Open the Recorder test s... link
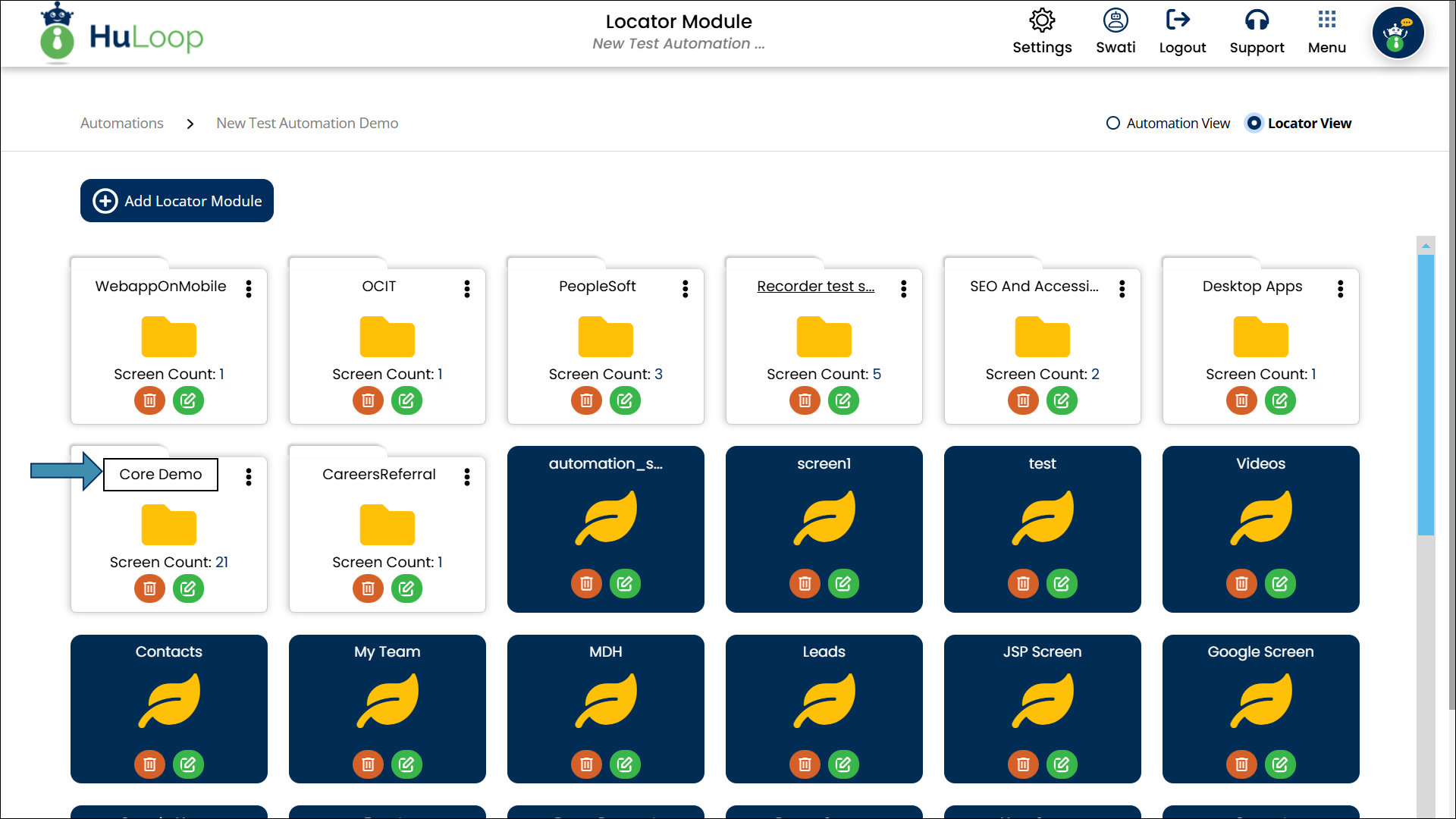The height and width of the screenshot is (819, 1456). [x=815, y=287]
